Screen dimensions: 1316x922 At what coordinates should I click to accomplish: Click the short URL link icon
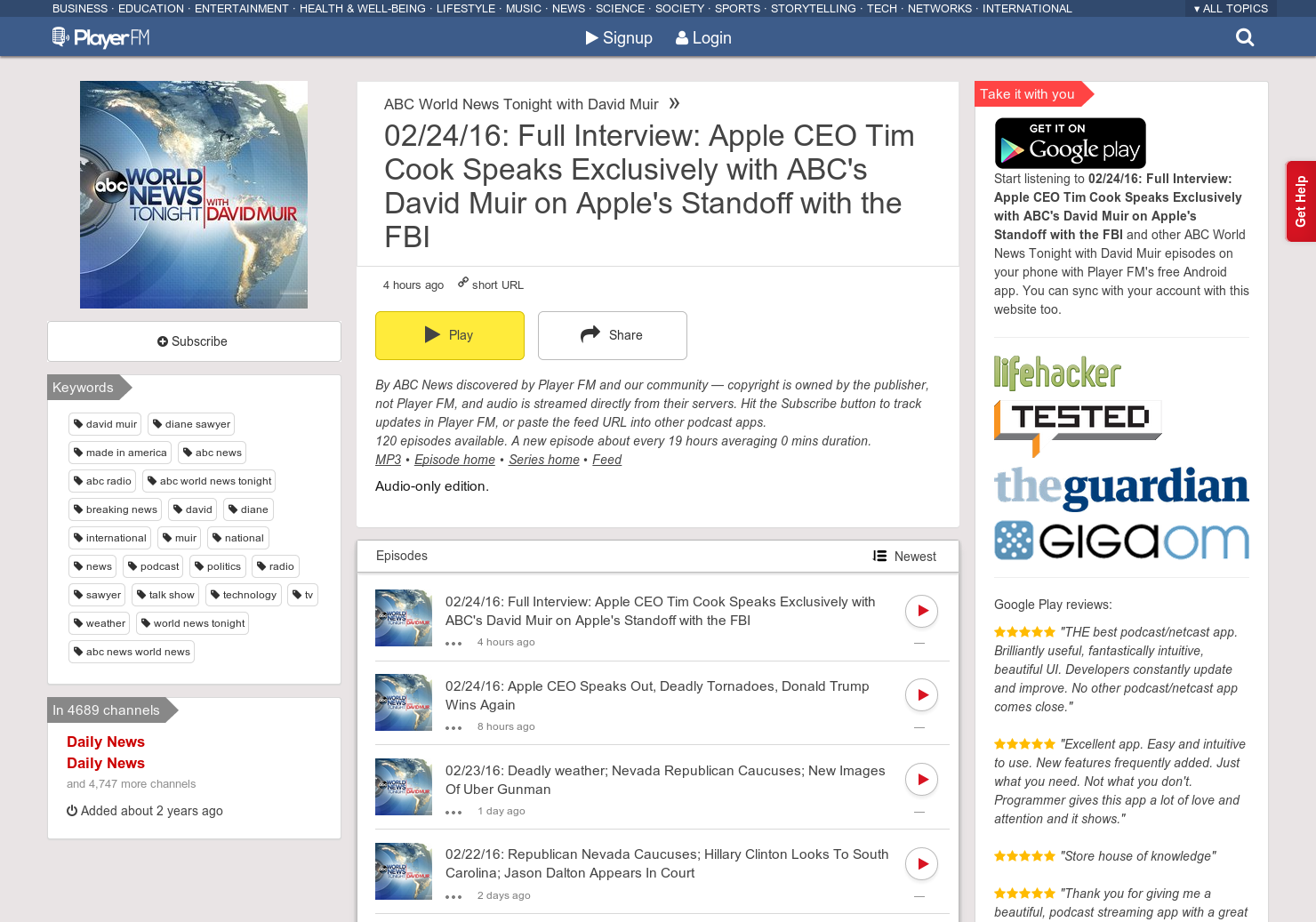(x=462, y=282)
